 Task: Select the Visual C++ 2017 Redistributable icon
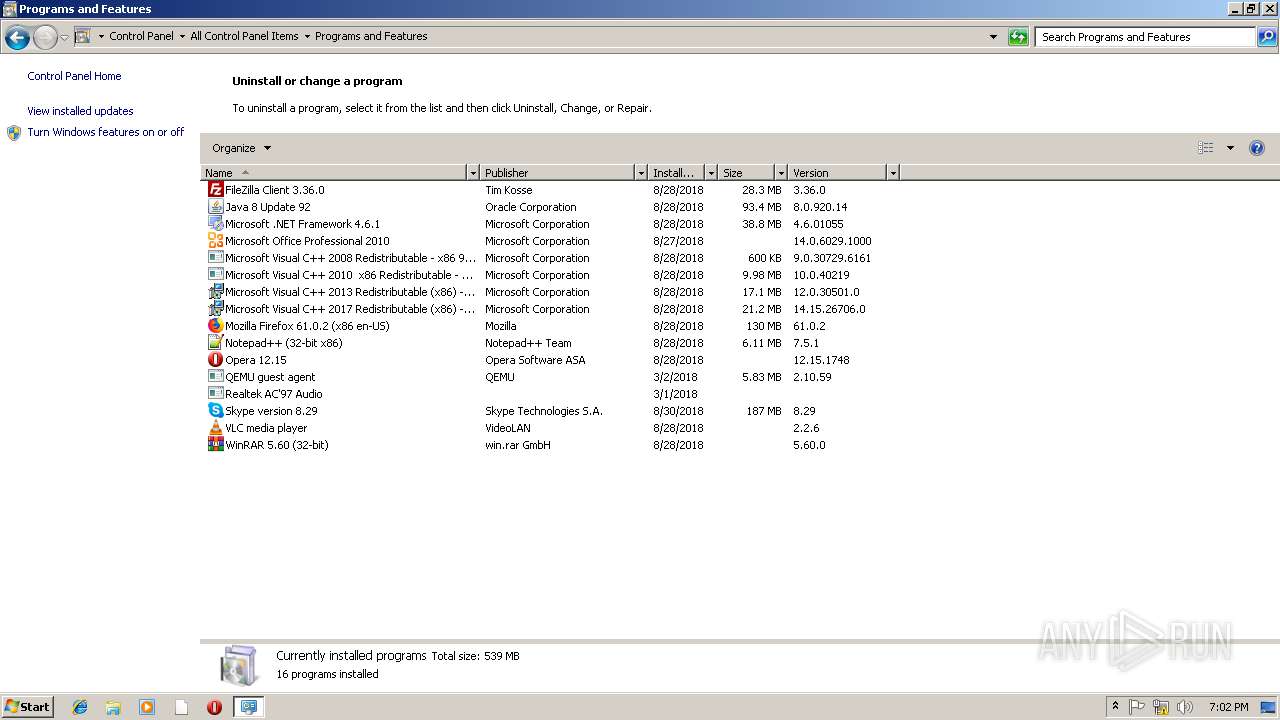tap(215, 308)
